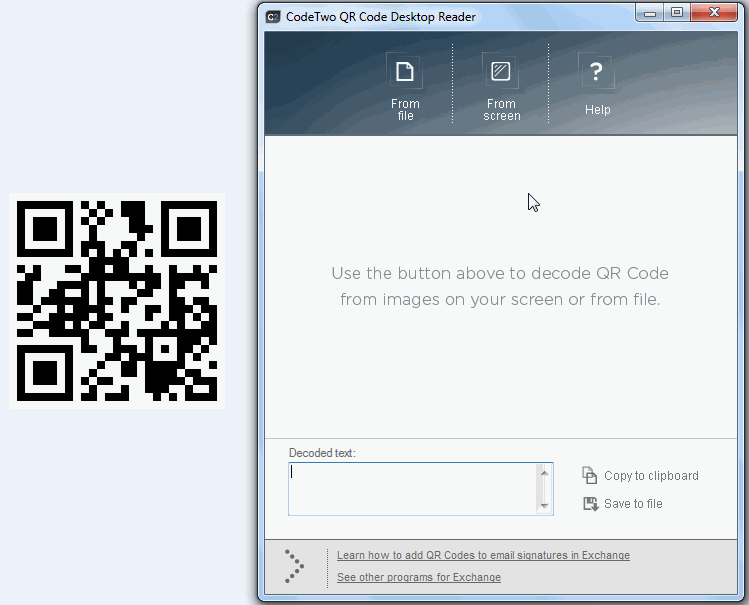
Task: Click the CodeTwo dotted arrow logo
Action: click(294, 566)
